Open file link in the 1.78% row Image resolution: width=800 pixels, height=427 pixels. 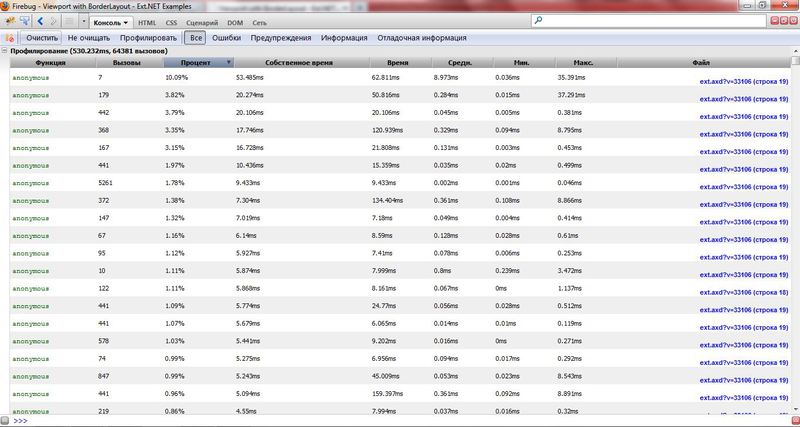pos(744,187)
